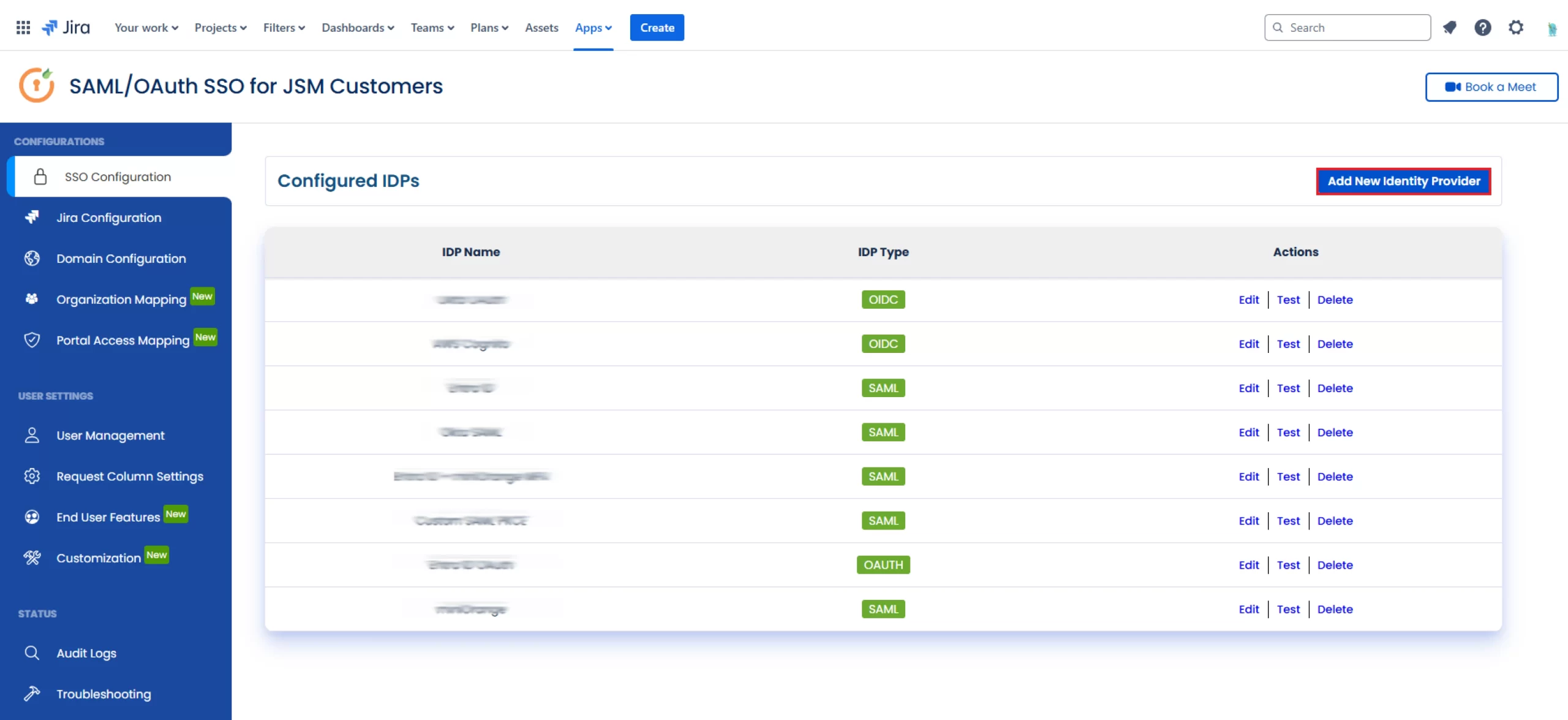Click the Troubleshooting hammer icon
This screenshot has height=720, width=1568.
tap(32, 694)
